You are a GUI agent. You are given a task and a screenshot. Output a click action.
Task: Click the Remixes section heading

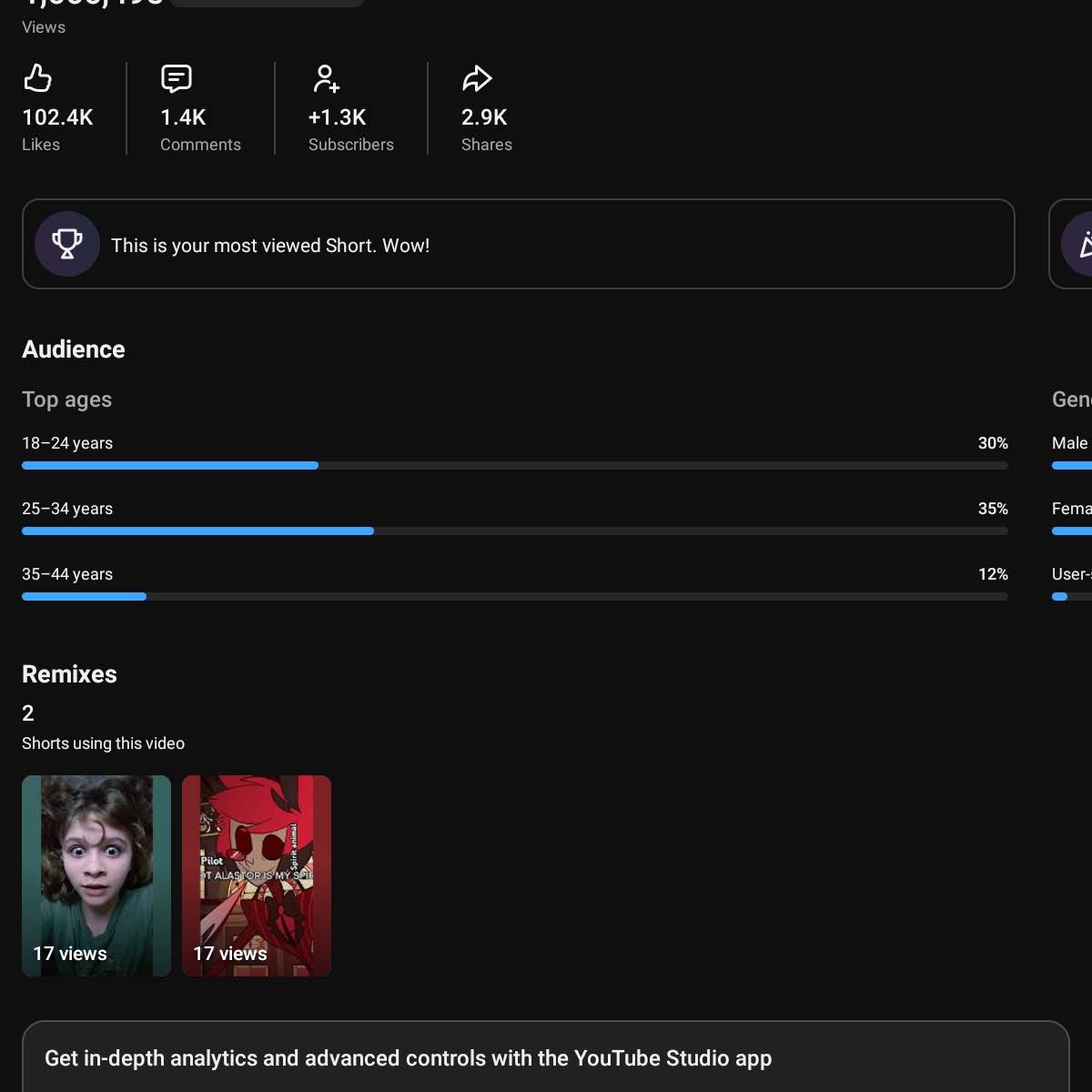(x=69, y=674)
